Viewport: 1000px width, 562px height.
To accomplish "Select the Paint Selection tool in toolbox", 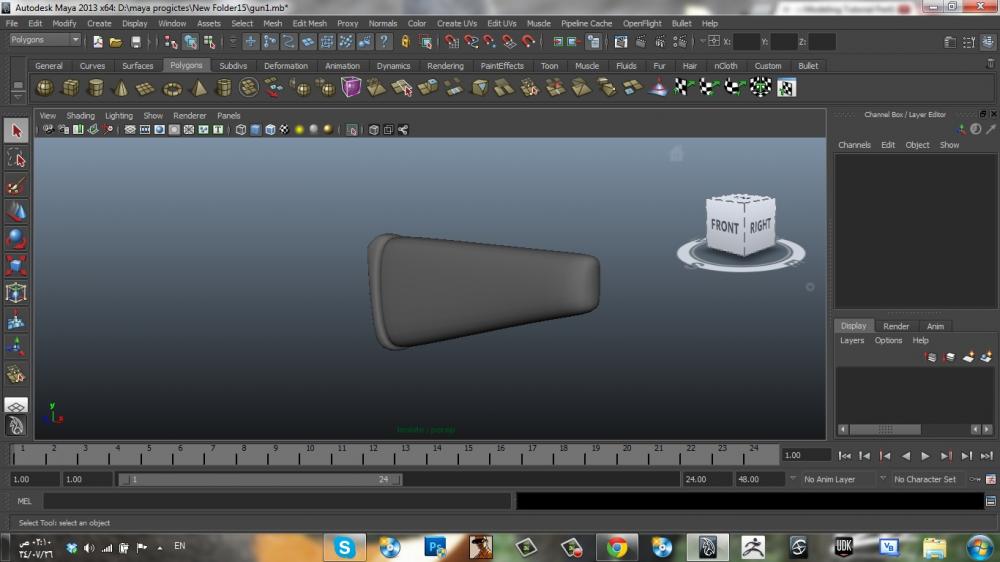I will click(16, 186).
